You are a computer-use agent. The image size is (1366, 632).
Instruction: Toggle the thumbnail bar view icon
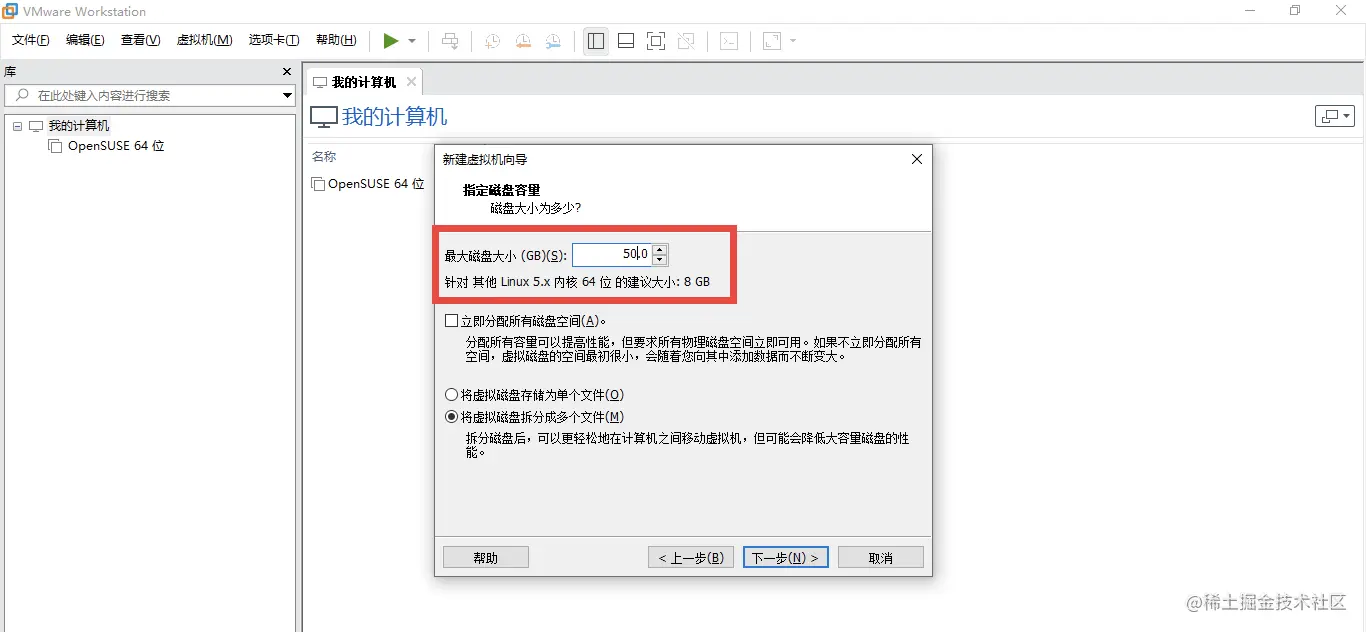tap(626, 41)
